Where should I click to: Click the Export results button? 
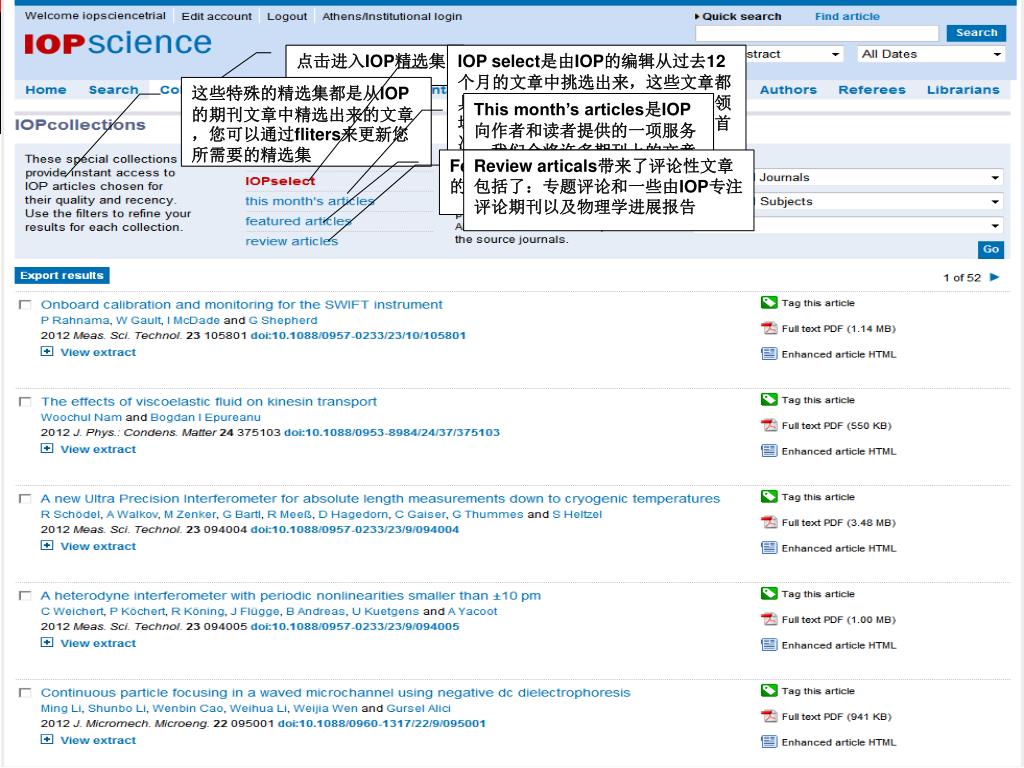62,276
